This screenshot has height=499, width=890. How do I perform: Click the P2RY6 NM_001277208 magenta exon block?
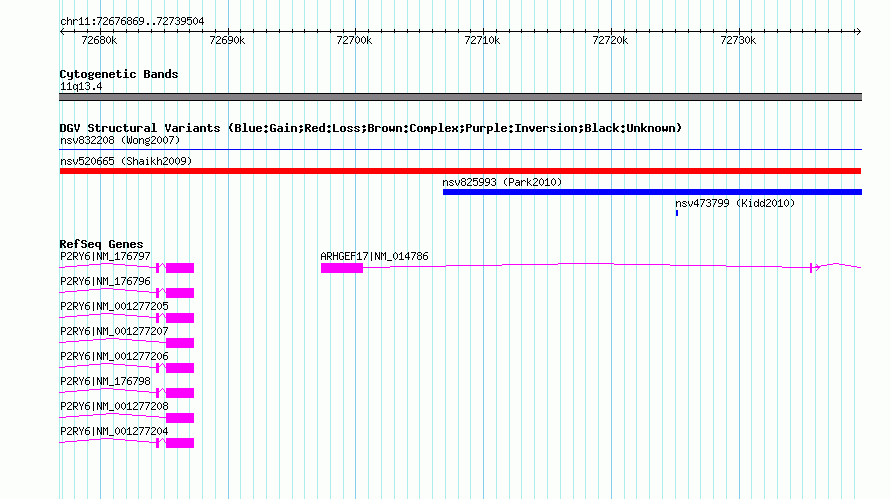[180, 418]
